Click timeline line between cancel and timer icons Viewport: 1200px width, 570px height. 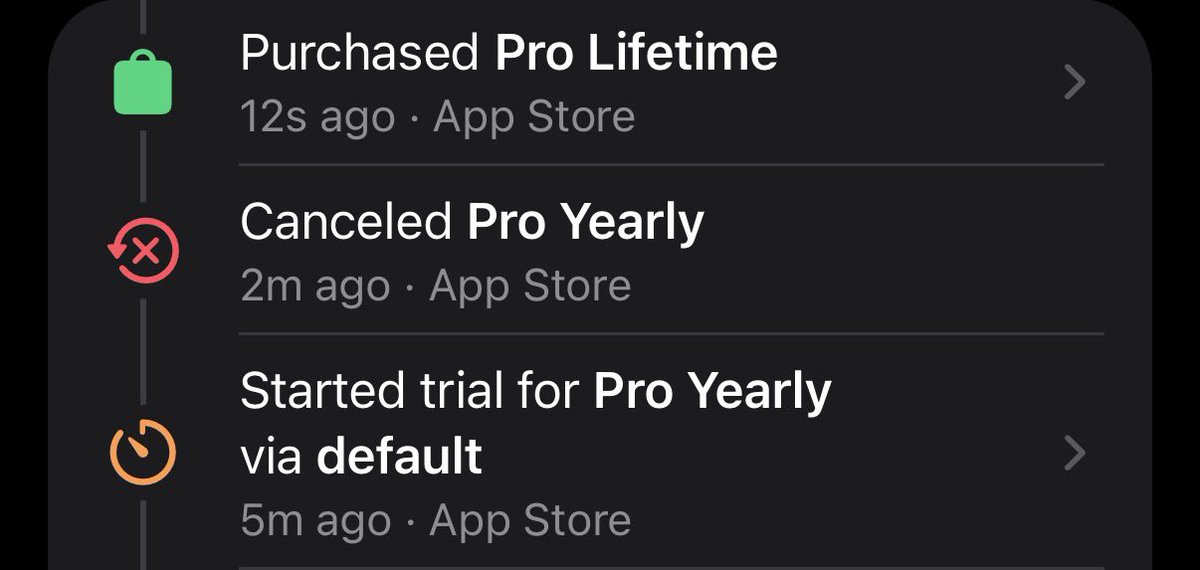coord(142,350)
